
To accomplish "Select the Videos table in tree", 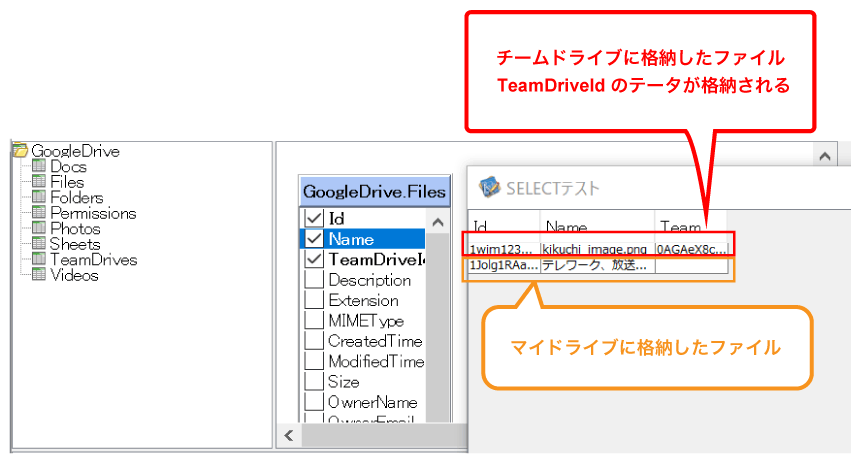I will 74,275.
